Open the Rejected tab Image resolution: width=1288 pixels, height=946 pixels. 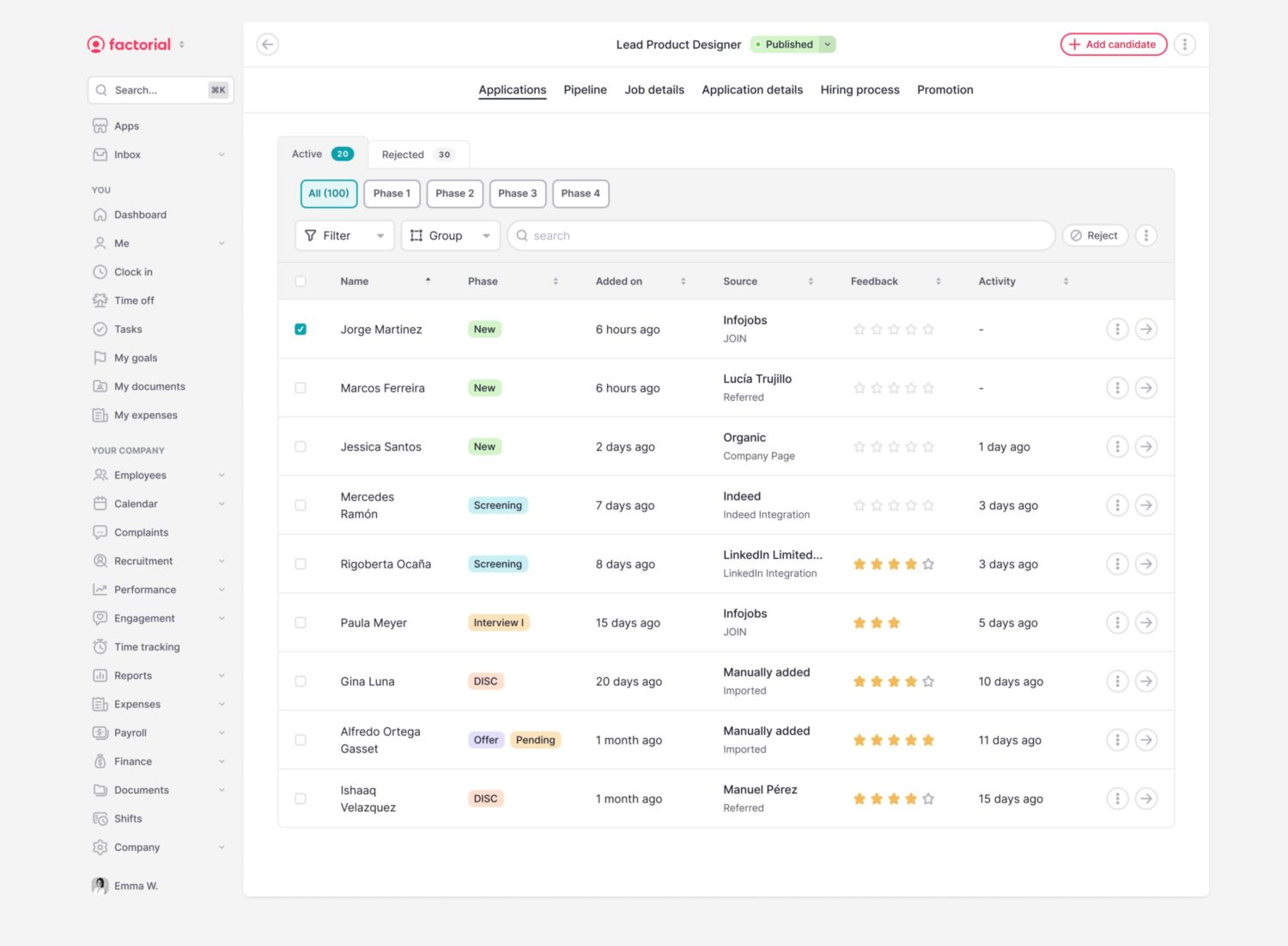417,155
